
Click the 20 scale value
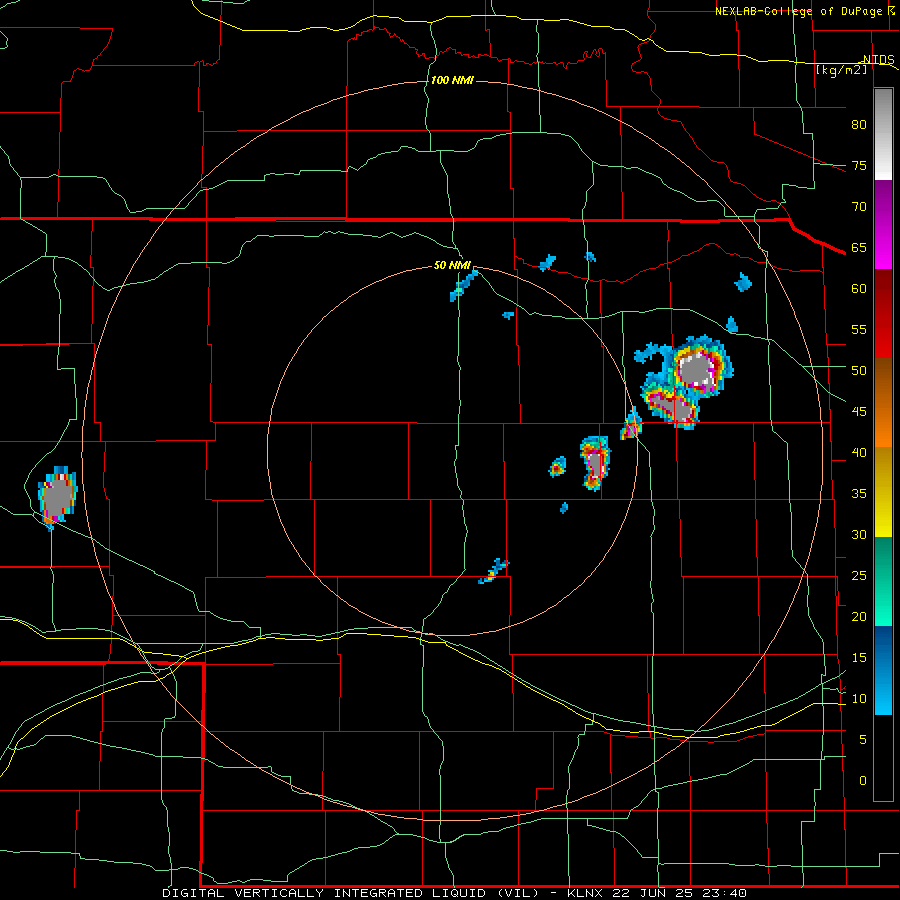click(859, 616)
